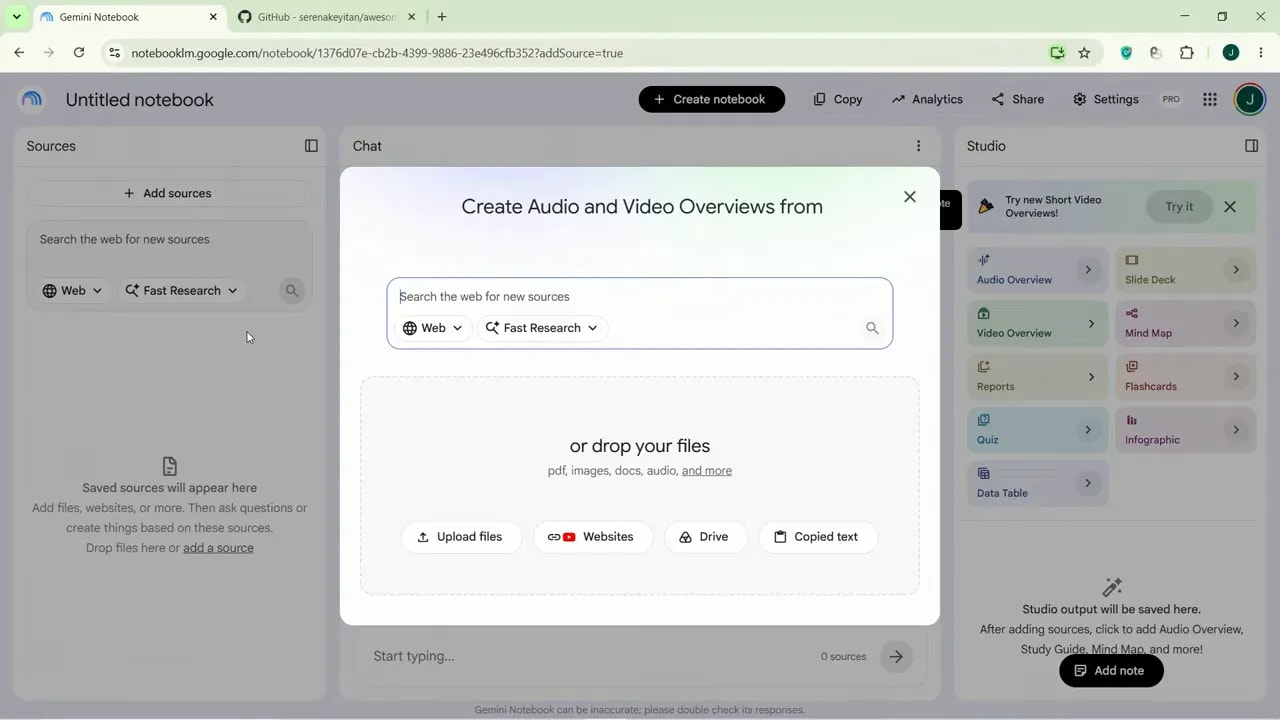Viewport: 1280px width, 720px height.
Task: Click the search icon in Sources panel
Action: click(x=292, y=291)
